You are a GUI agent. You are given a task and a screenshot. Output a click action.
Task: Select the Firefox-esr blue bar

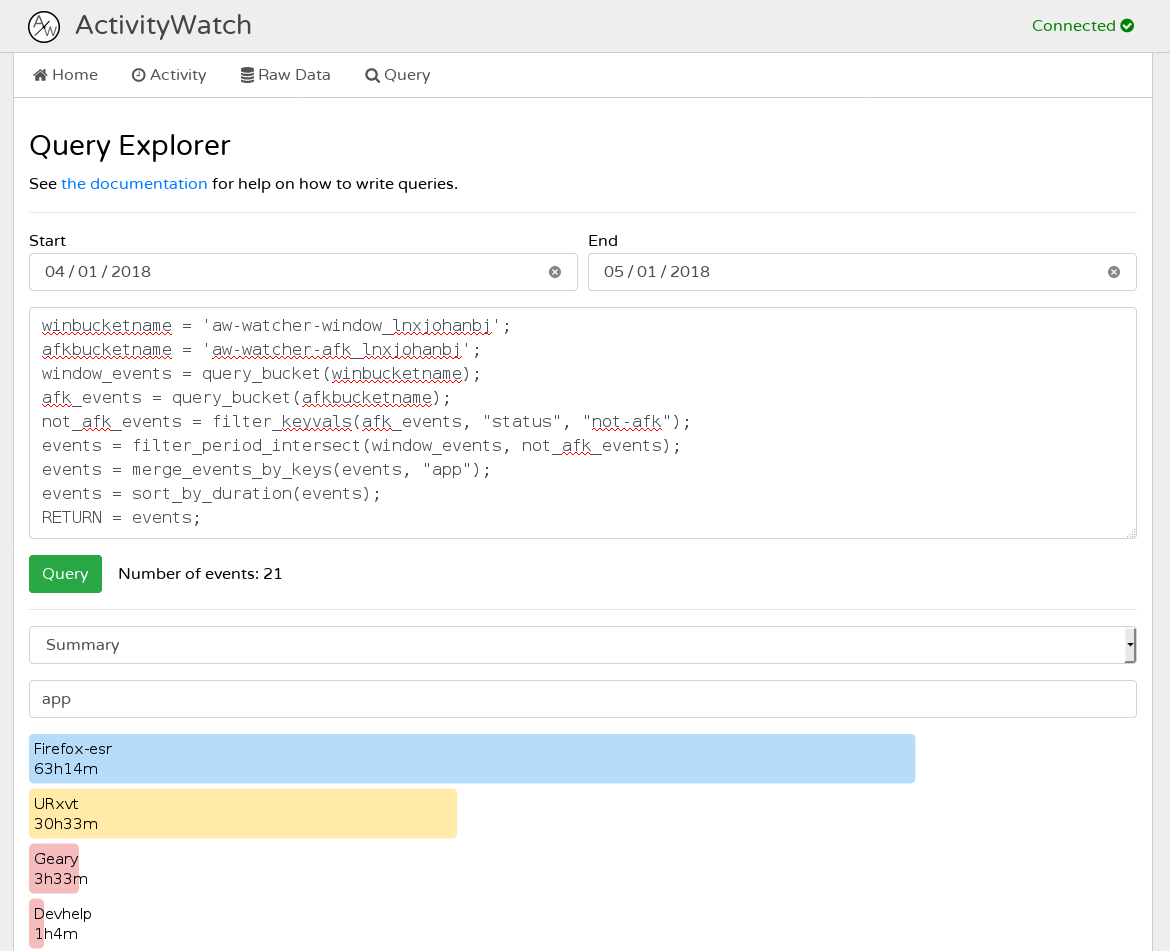[x=472, y=759]
